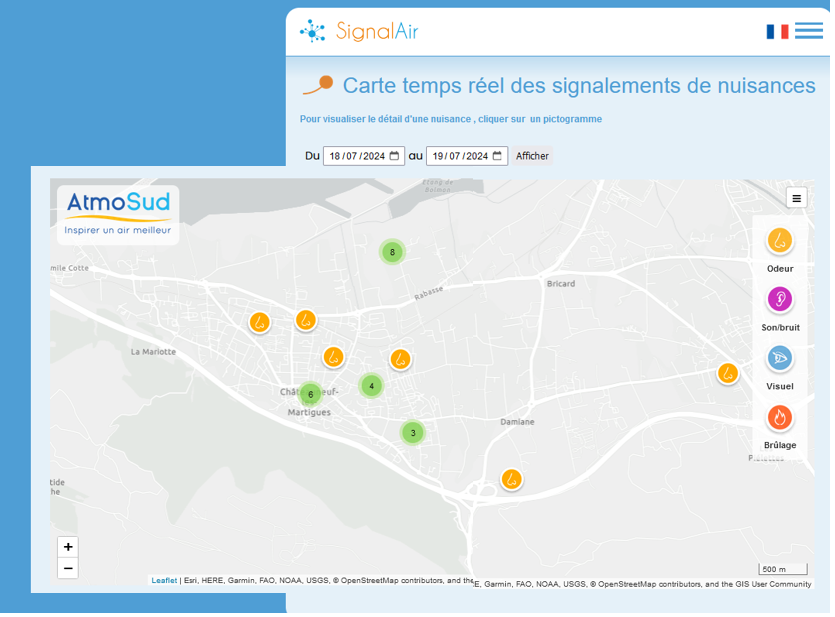Toggle the Odeur nose icon in the legend

point(780,241)
